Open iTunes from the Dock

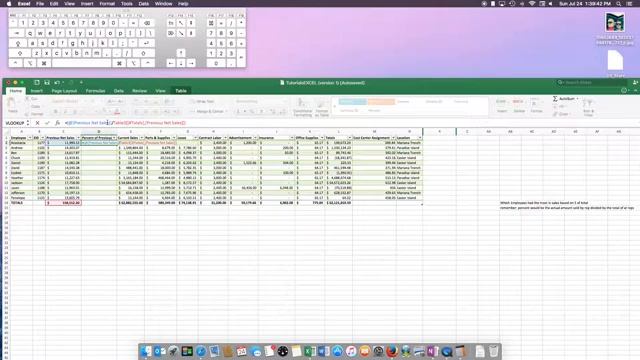(x=351, y=351)
